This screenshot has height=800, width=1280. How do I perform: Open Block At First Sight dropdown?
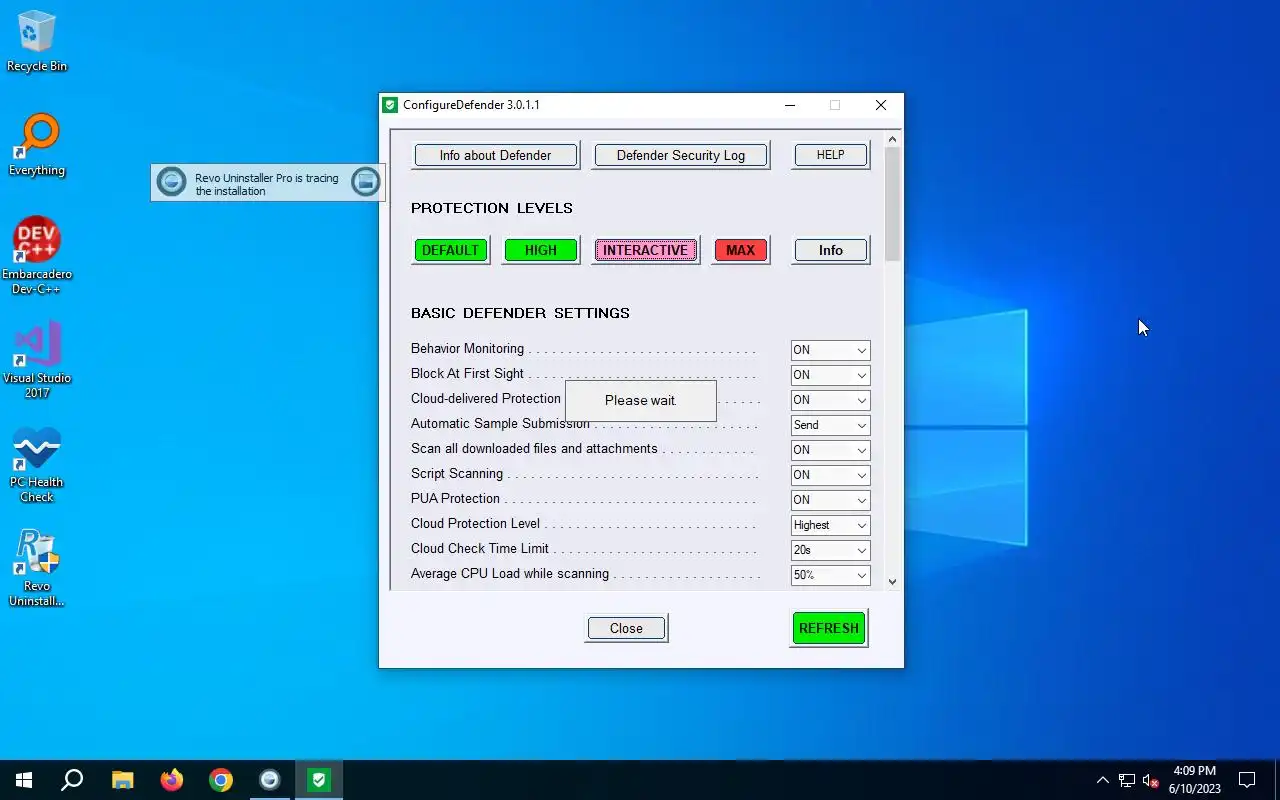pos(830,375)
